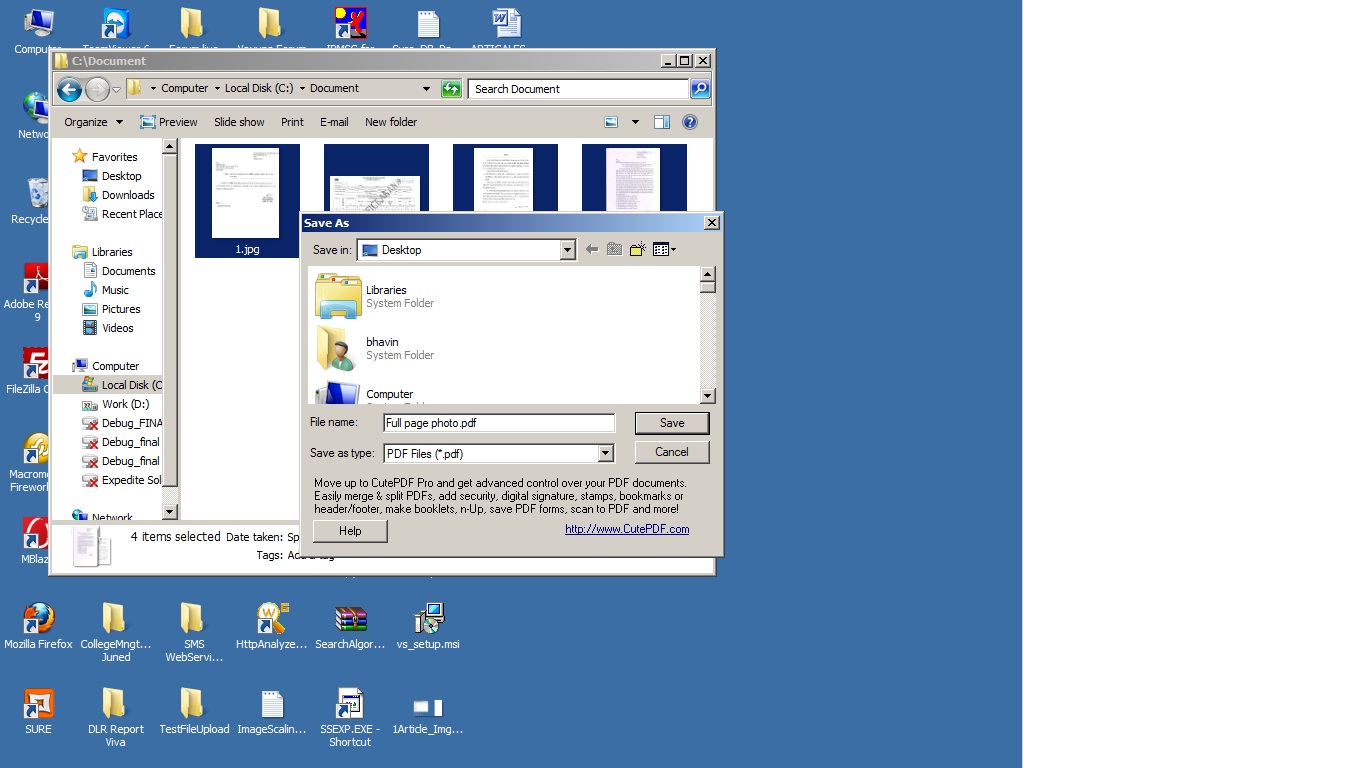Click the search magnifier icon
This screenshot has width=1356, height=768.
pos(700,89)
